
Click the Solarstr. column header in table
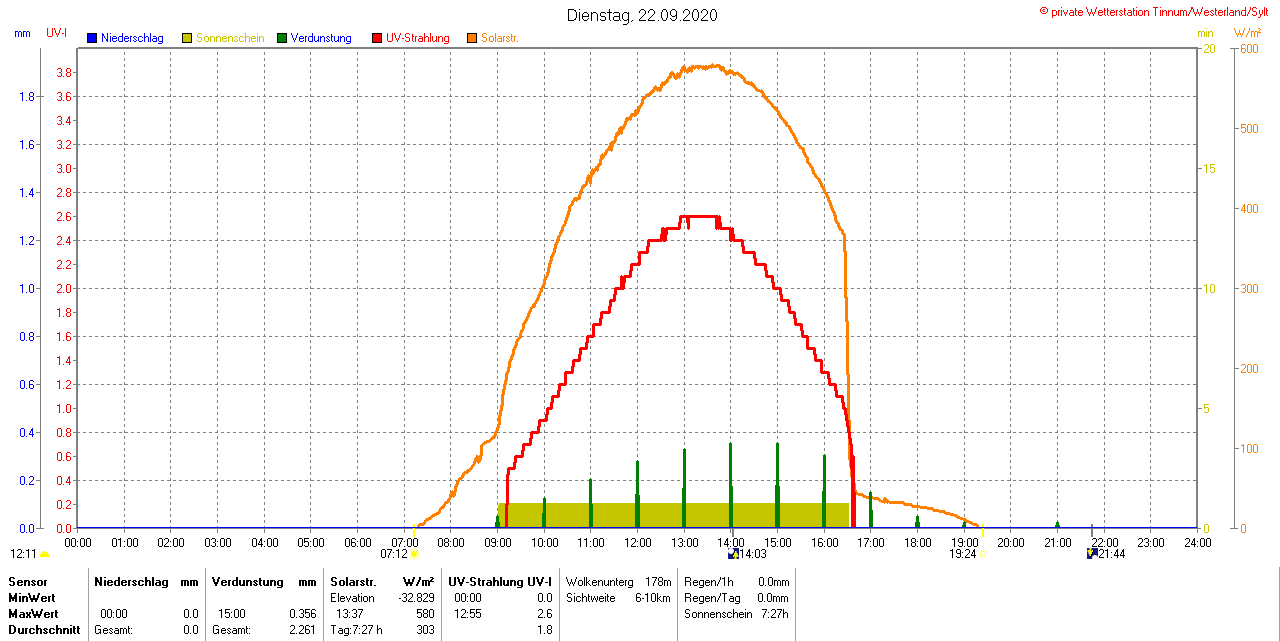click(352, 581)
